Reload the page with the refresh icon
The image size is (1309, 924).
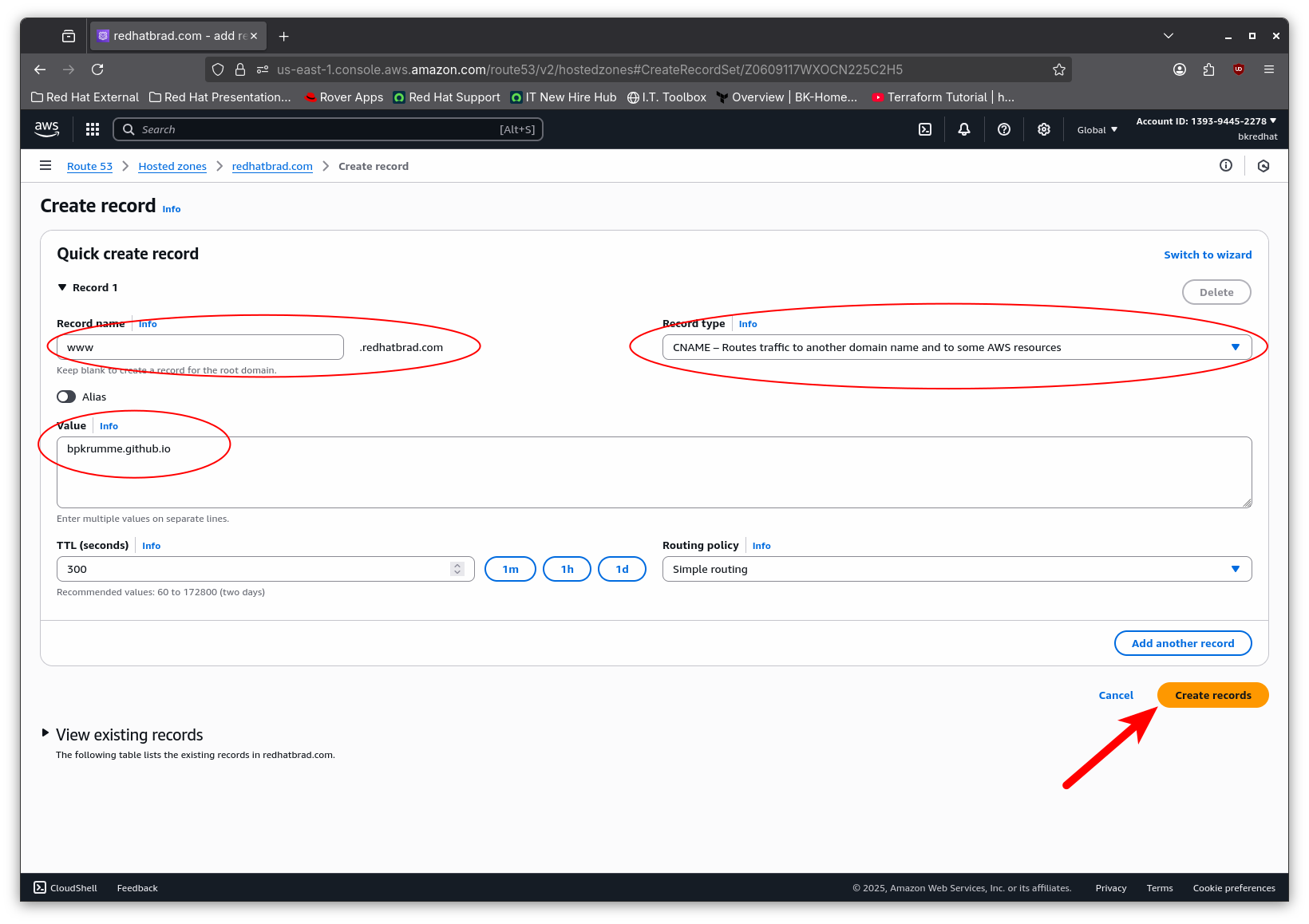click(x=97, y=69)
